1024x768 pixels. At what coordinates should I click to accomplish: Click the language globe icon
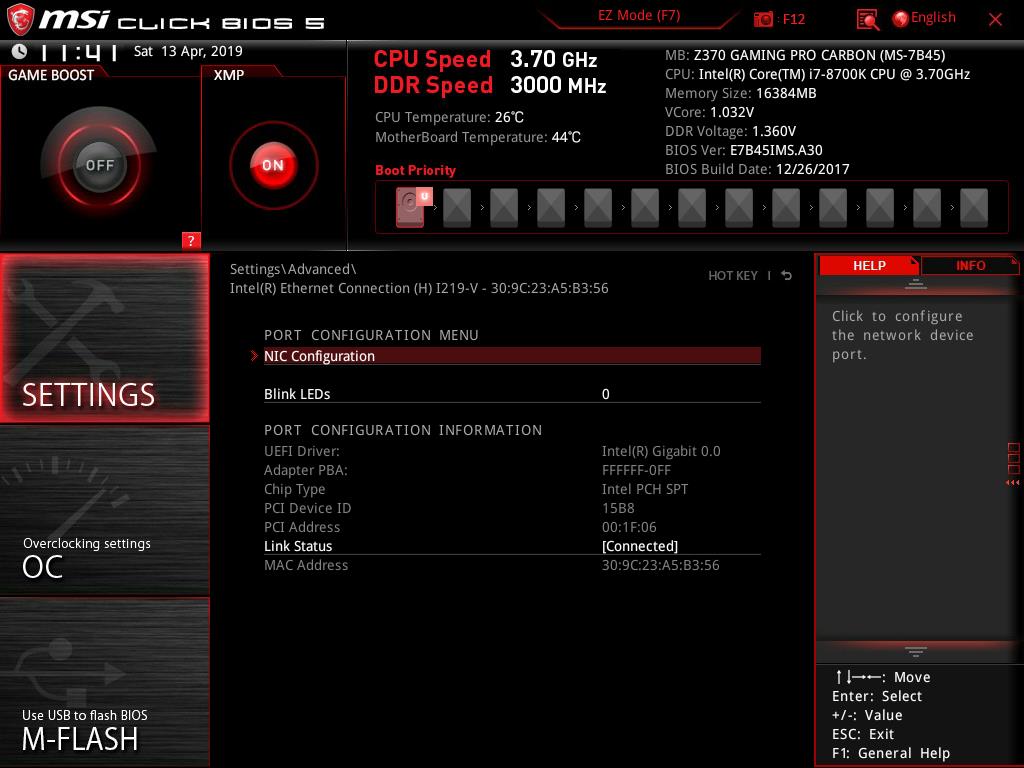[x=900, y=19]
